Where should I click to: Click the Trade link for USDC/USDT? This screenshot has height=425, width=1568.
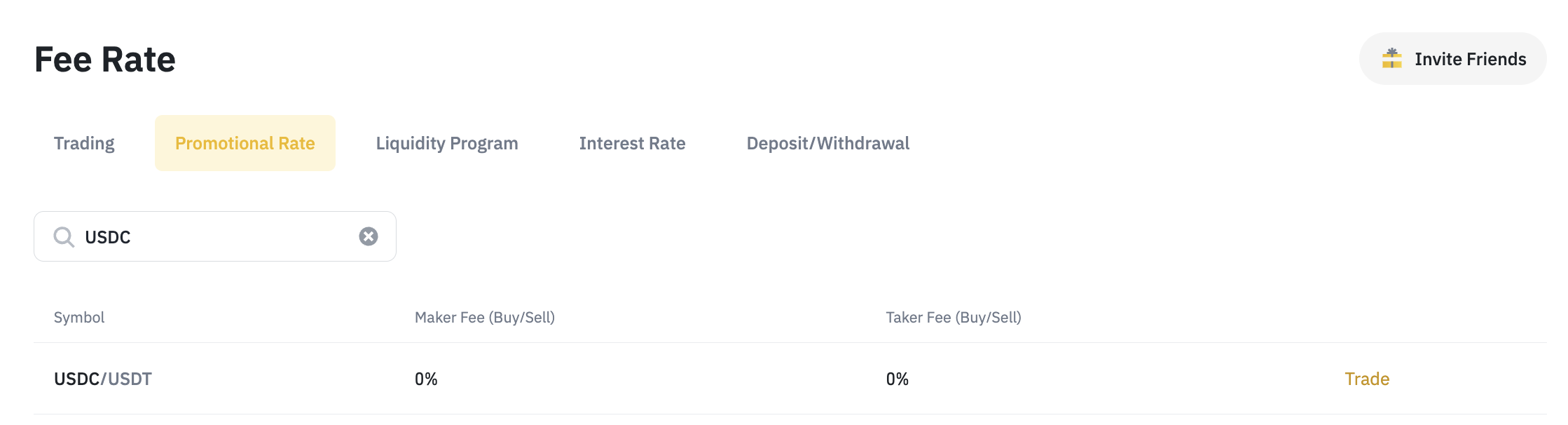pos(1366,379)
